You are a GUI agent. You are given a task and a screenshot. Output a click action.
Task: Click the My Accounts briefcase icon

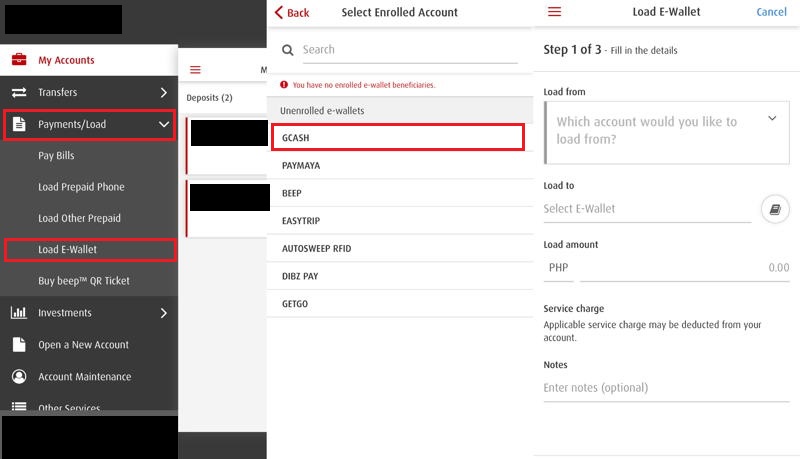(x=19, y=60)
